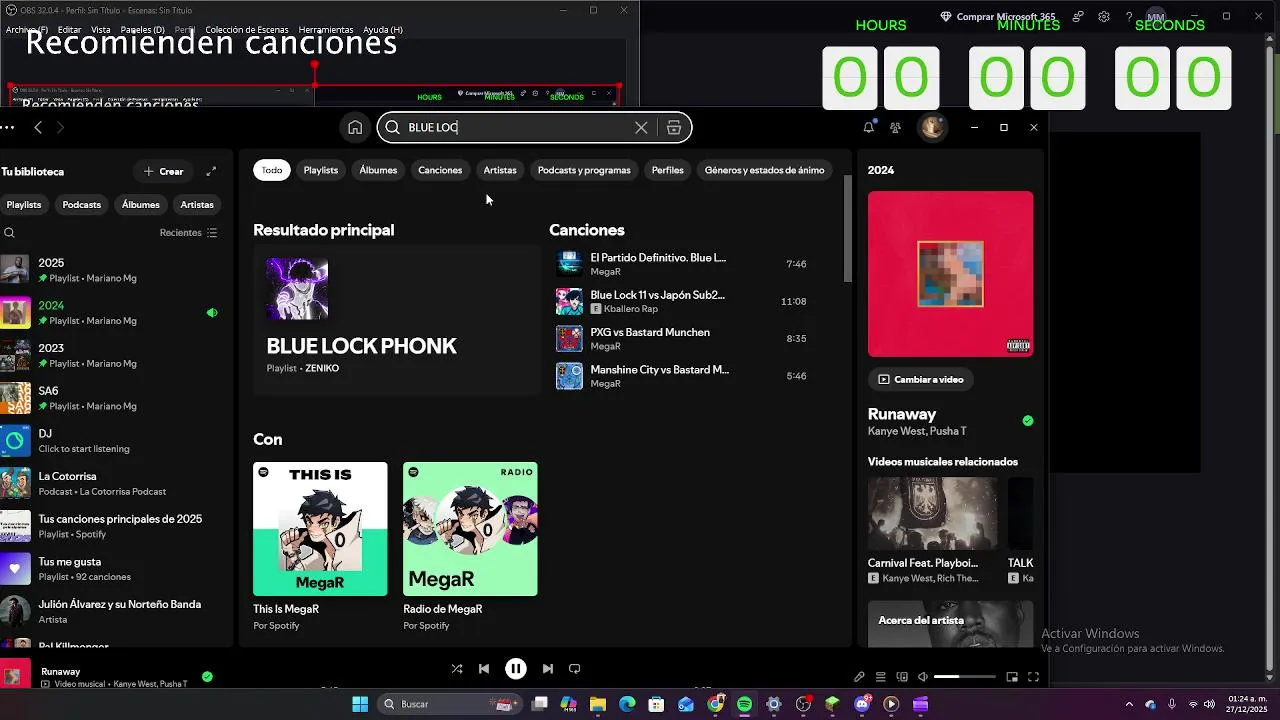
Task: Toggle the Podcasts library filter
Action: [x=82, y=205]
